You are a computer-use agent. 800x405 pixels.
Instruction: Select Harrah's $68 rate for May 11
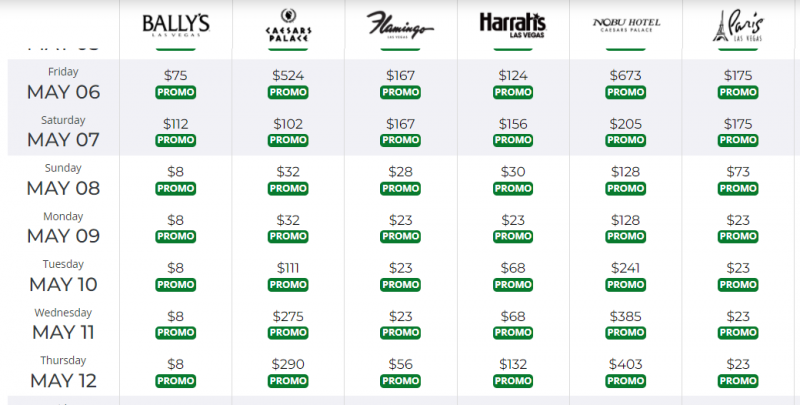(x=514, y=315)
